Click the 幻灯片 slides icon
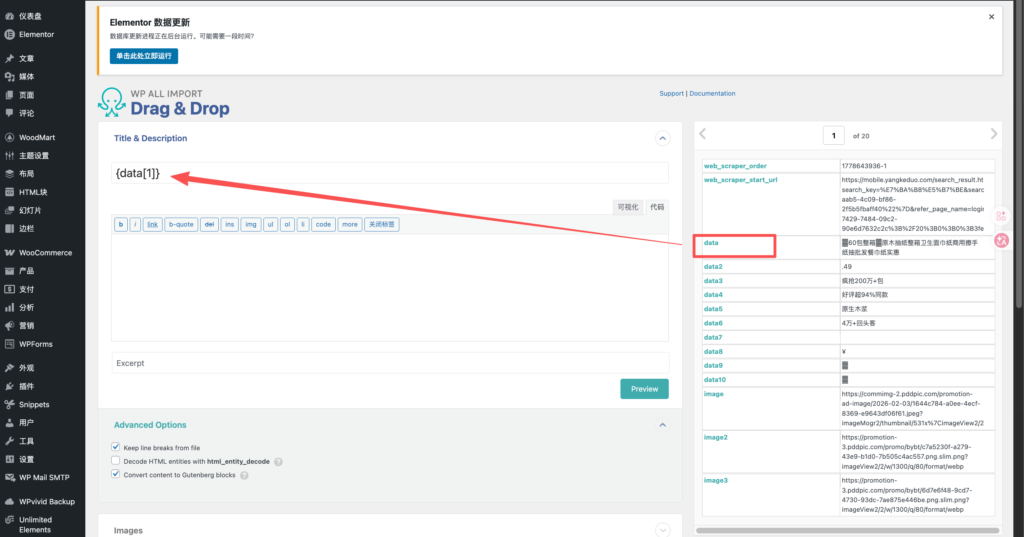Screen dimensions: 1024x537 pos(9,210)
